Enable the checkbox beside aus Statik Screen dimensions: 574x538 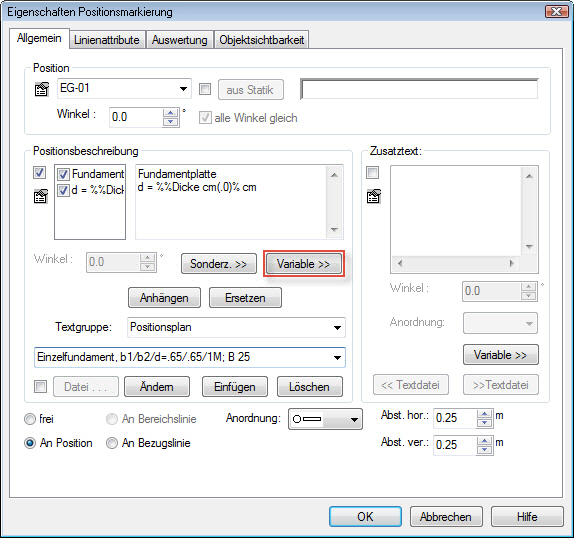coord(205,89)
